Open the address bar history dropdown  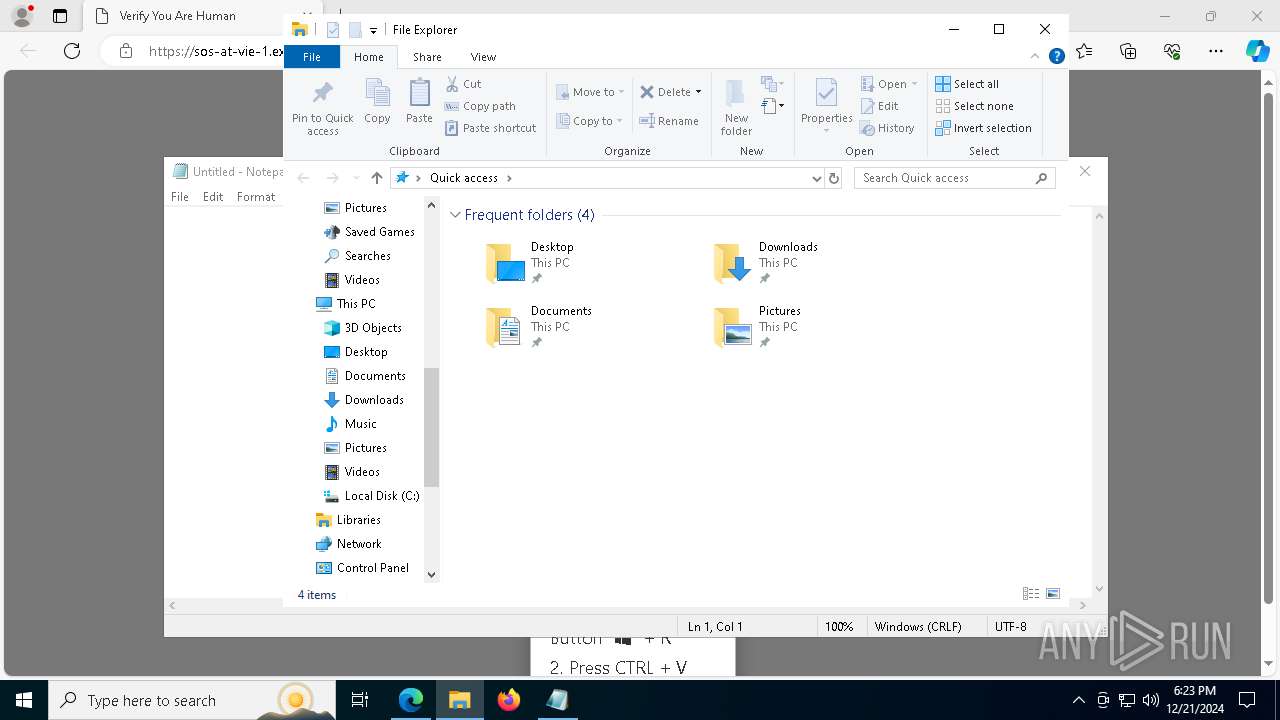click(817, 178)
